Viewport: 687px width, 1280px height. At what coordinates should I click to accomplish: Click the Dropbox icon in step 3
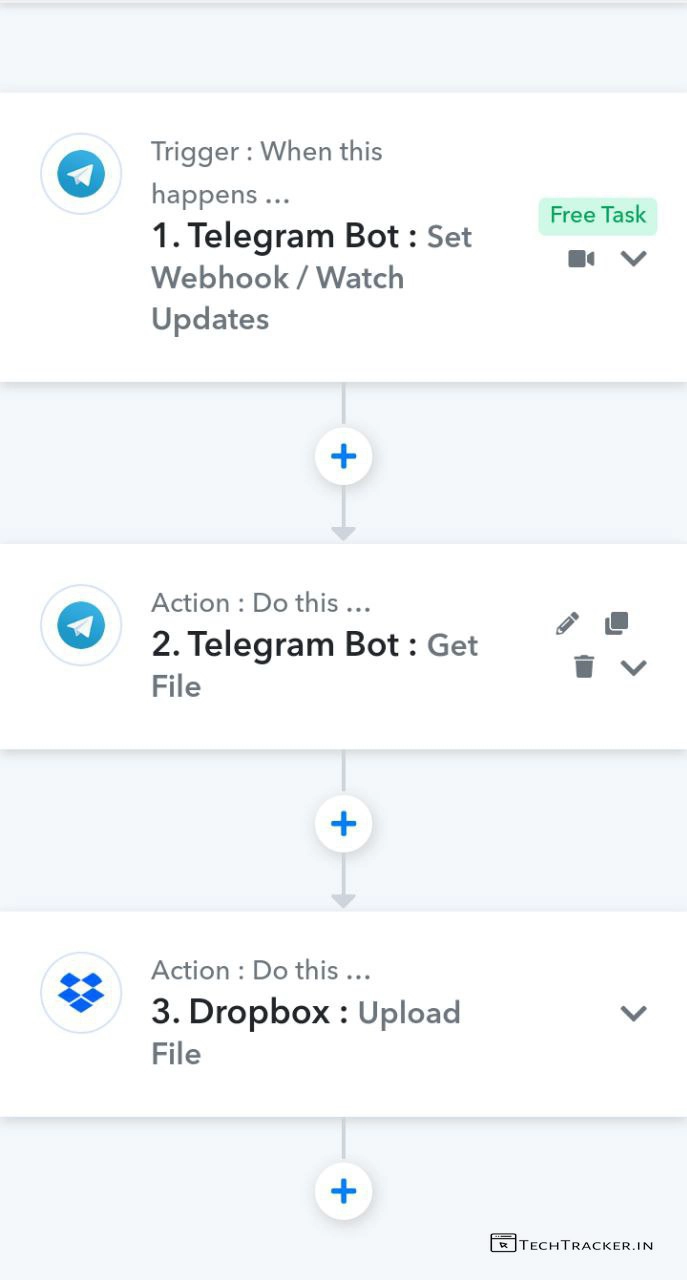[x=81, y=993]
